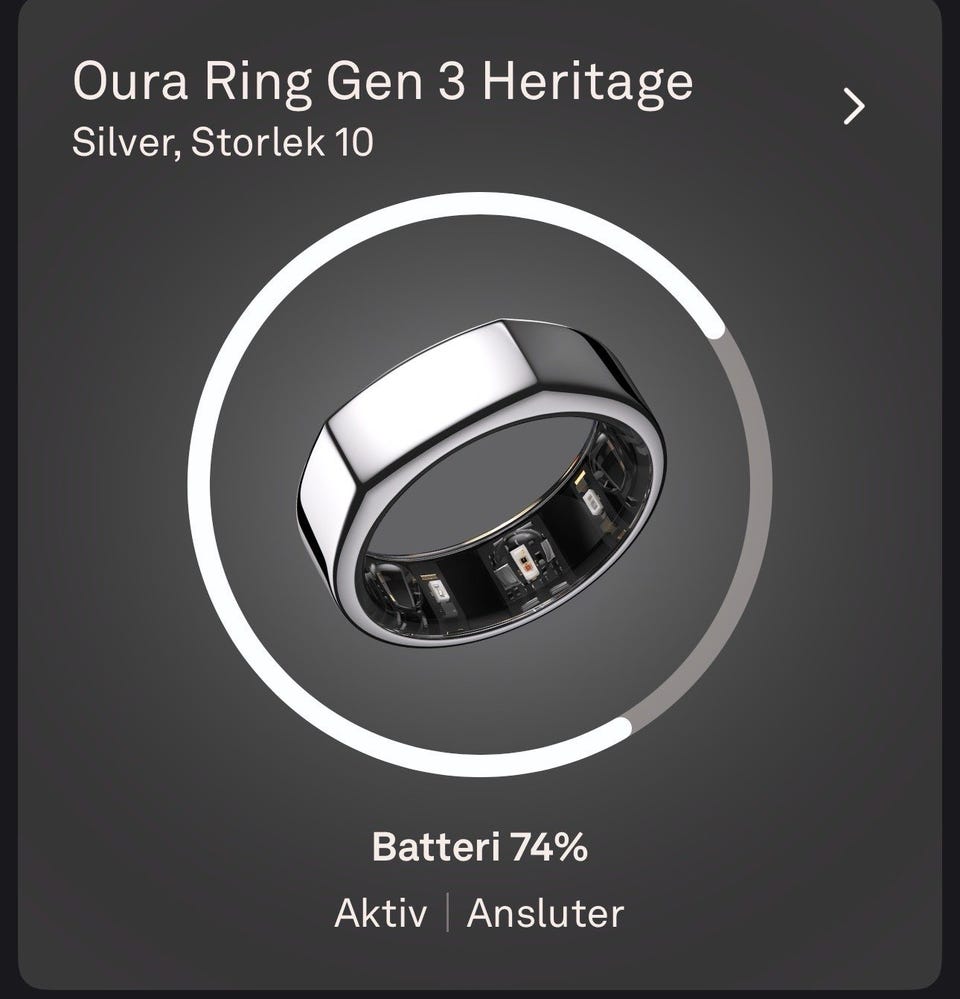Open ring details via the right chevron
The width and height of the screenshot is (960, 999).
[854, 106]
